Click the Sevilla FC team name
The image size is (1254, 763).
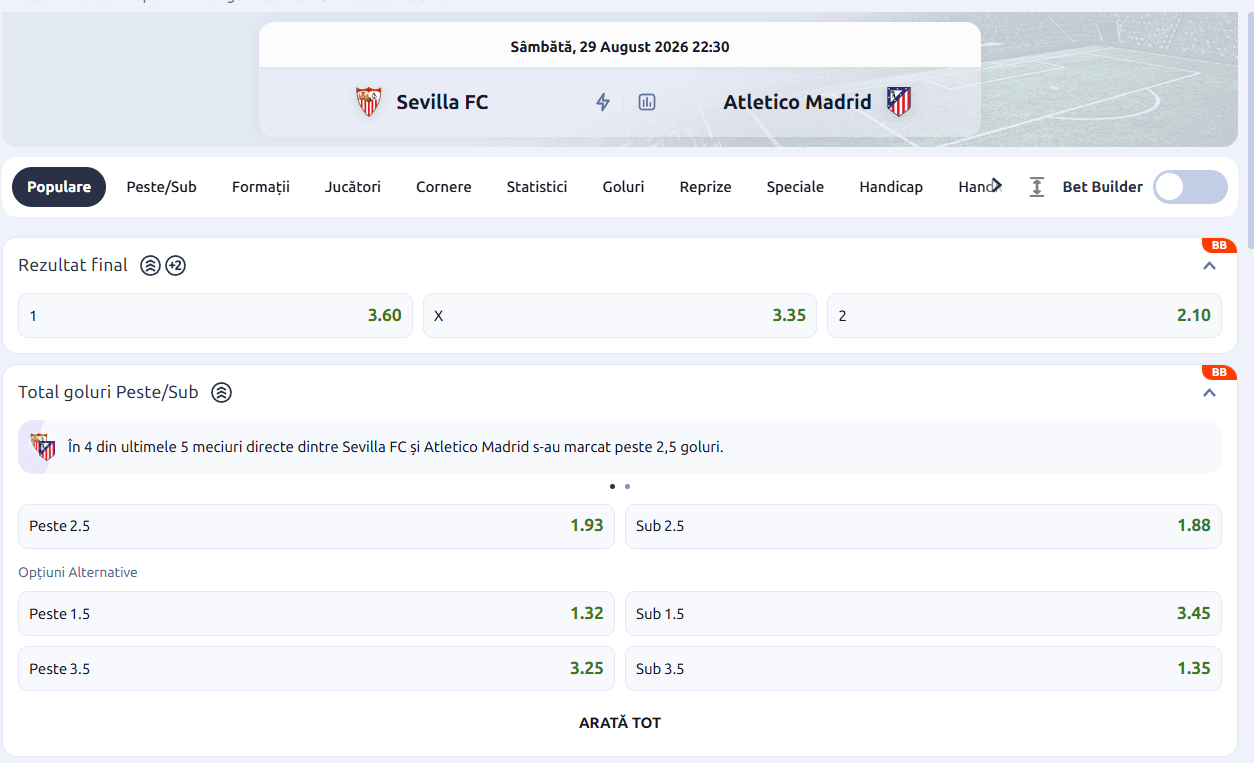pos(442,102)
